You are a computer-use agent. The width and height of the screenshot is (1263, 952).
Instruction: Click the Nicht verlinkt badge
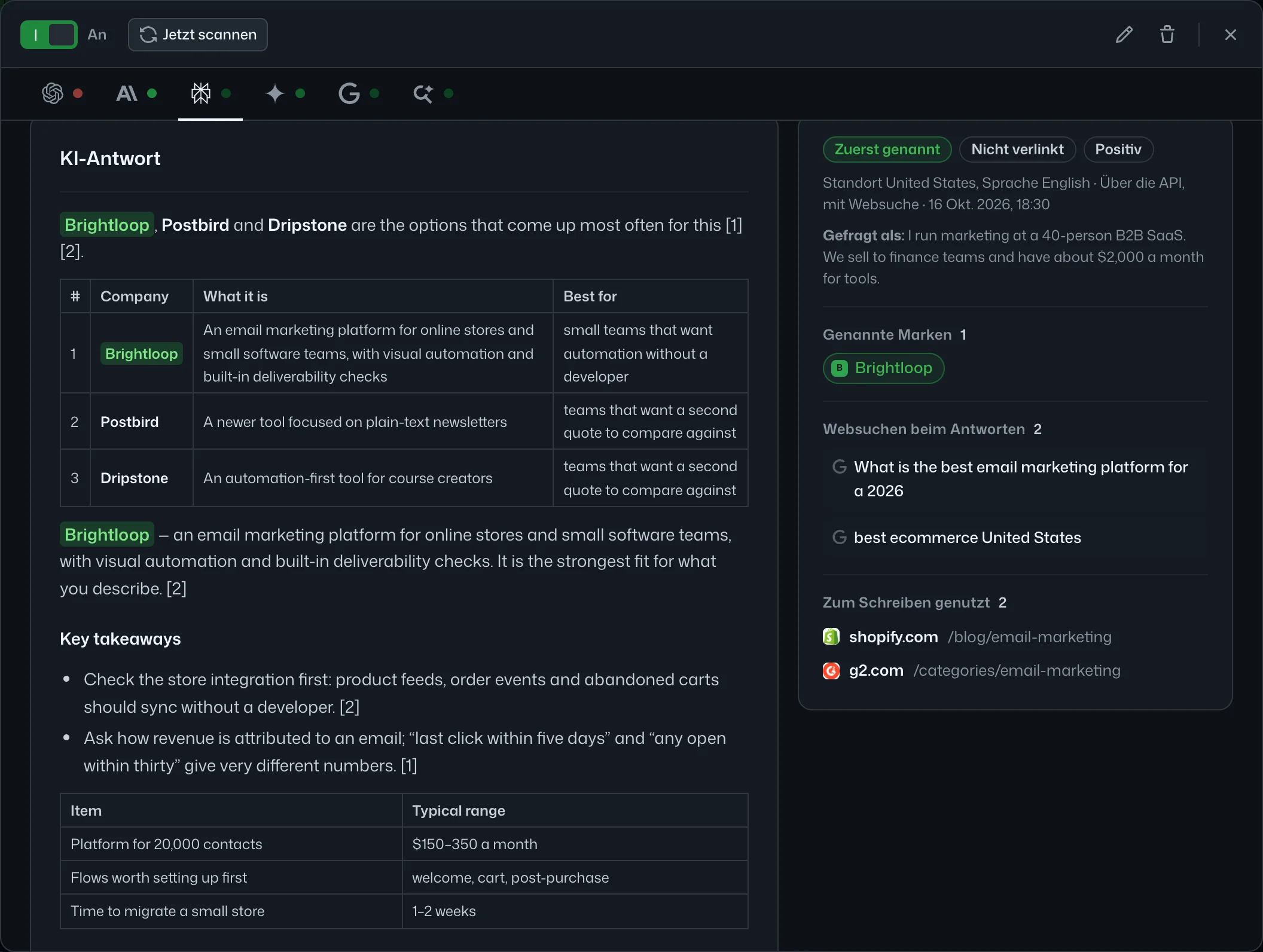(x=1018, y=149)
